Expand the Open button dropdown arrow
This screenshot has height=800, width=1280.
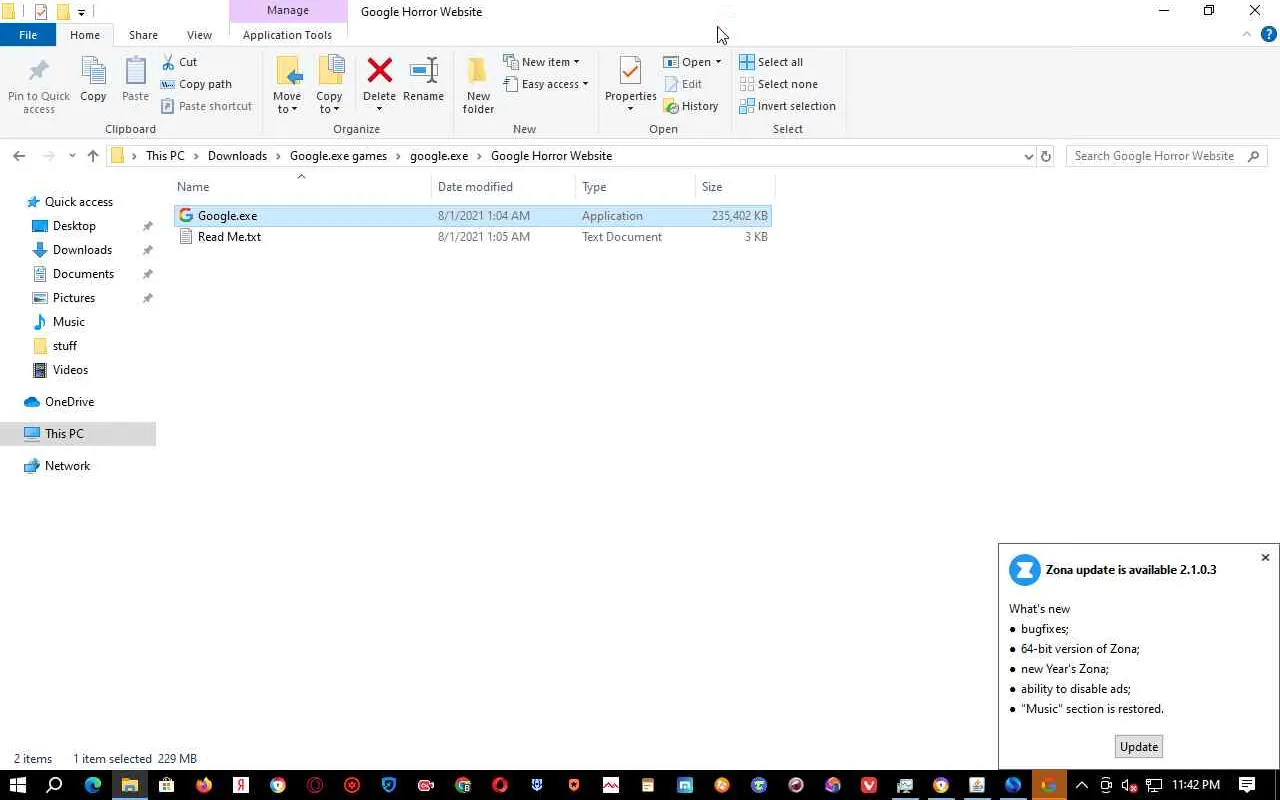pyautogui.click(x=718, y=62)
